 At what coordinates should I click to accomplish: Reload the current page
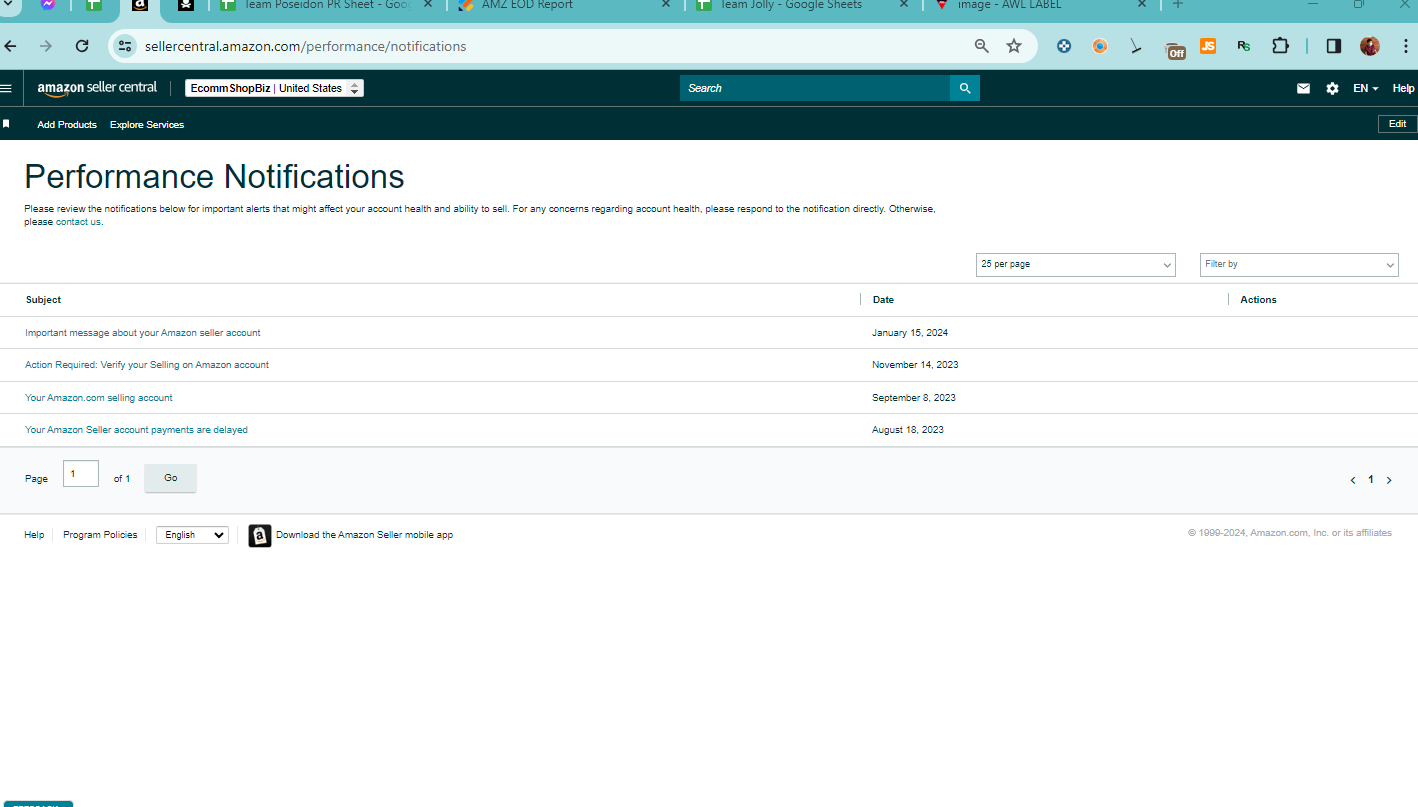click(82, 46)
